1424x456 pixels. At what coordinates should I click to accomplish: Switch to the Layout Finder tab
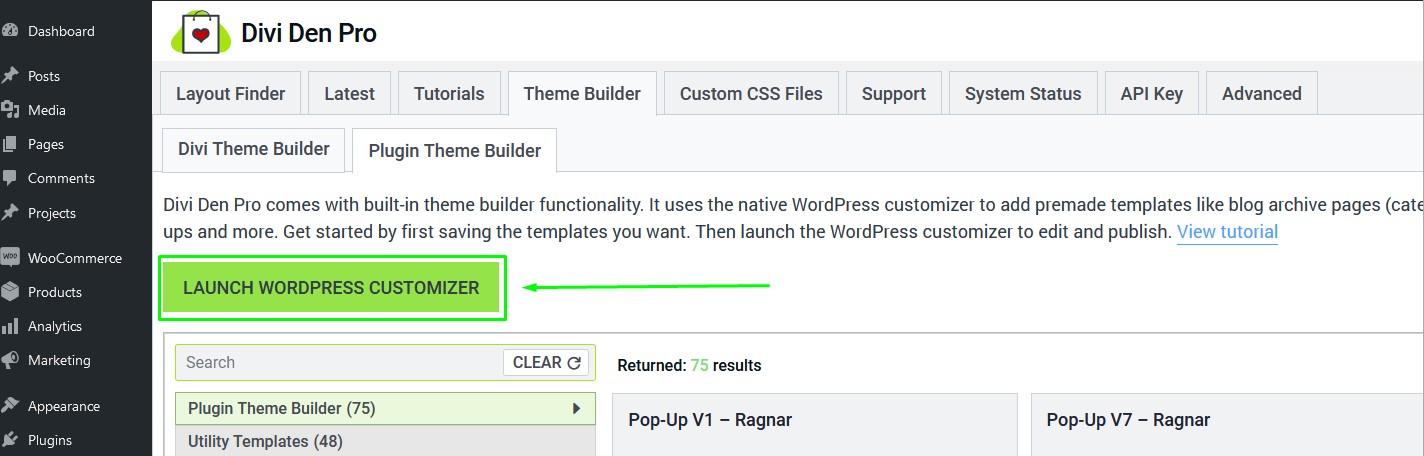pyautogui.click(x=230, y=94)
